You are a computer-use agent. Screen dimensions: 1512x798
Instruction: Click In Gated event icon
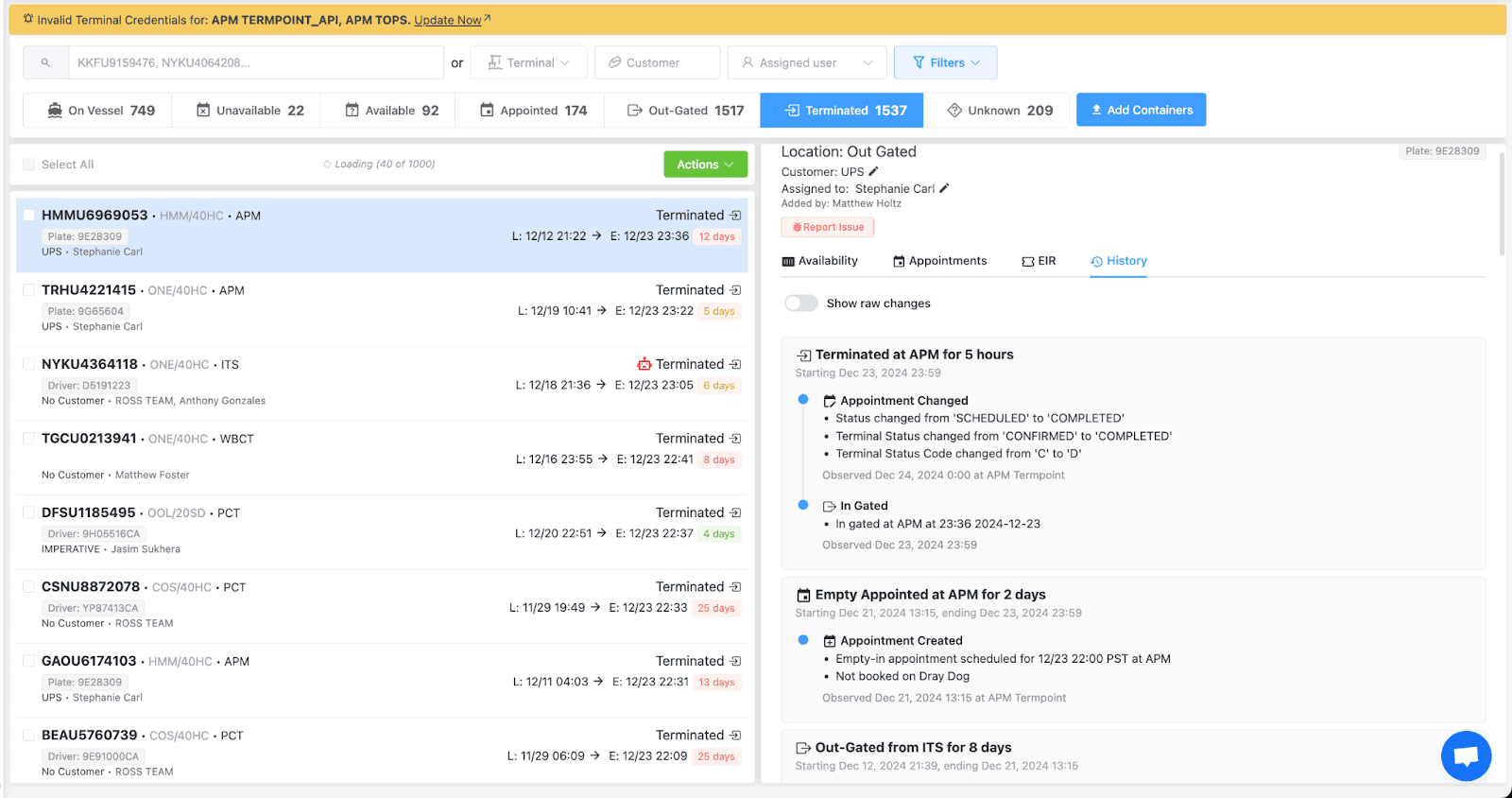coord(830,506)
